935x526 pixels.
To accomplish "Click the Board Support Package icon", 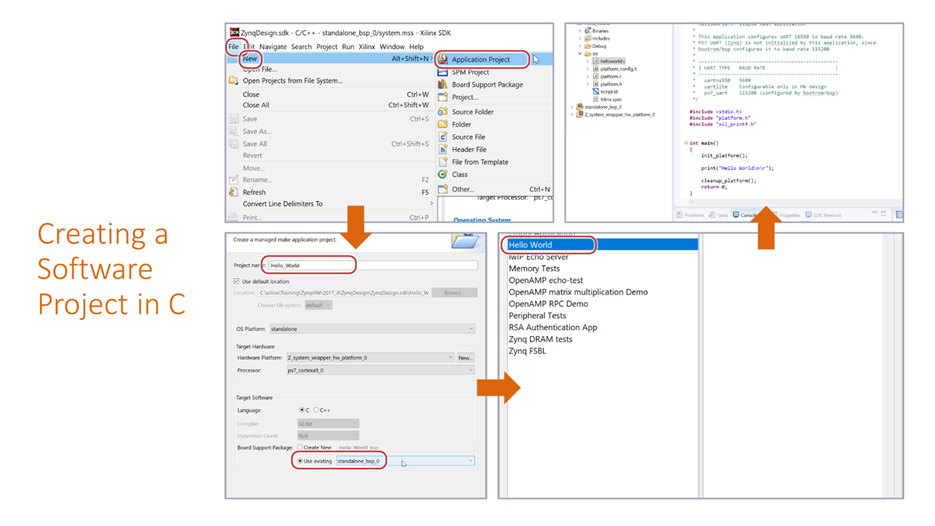I will [x=442, y=85].
